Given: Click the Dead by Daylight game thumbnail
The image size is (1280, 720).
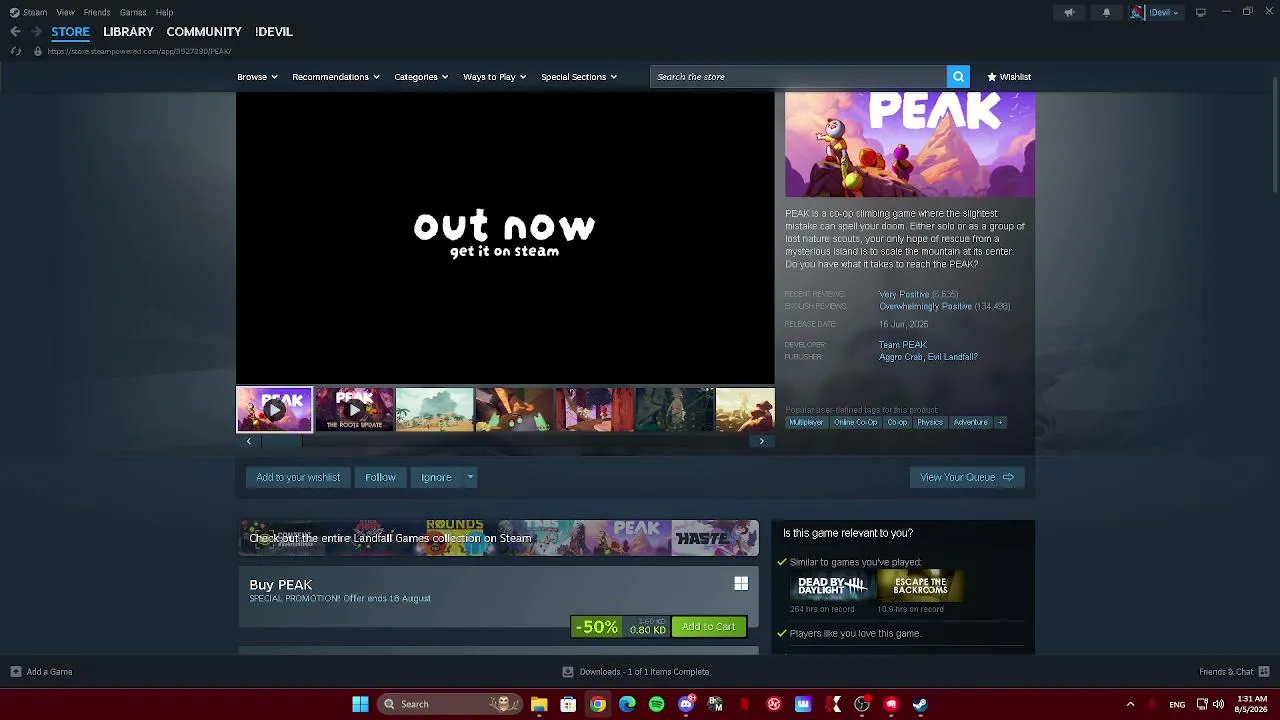Looking at the screenshot, I should [830, 586].
